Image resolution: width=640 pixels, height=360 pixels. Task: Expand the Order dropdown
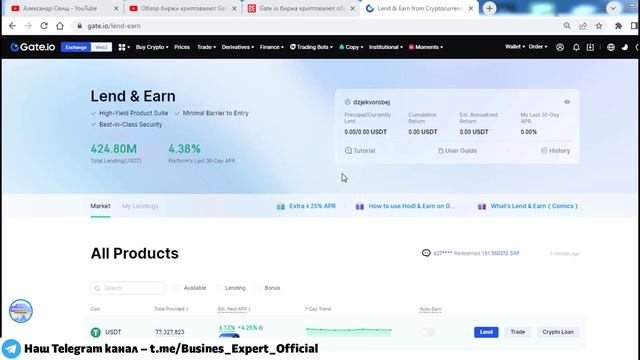click(538, 47)
